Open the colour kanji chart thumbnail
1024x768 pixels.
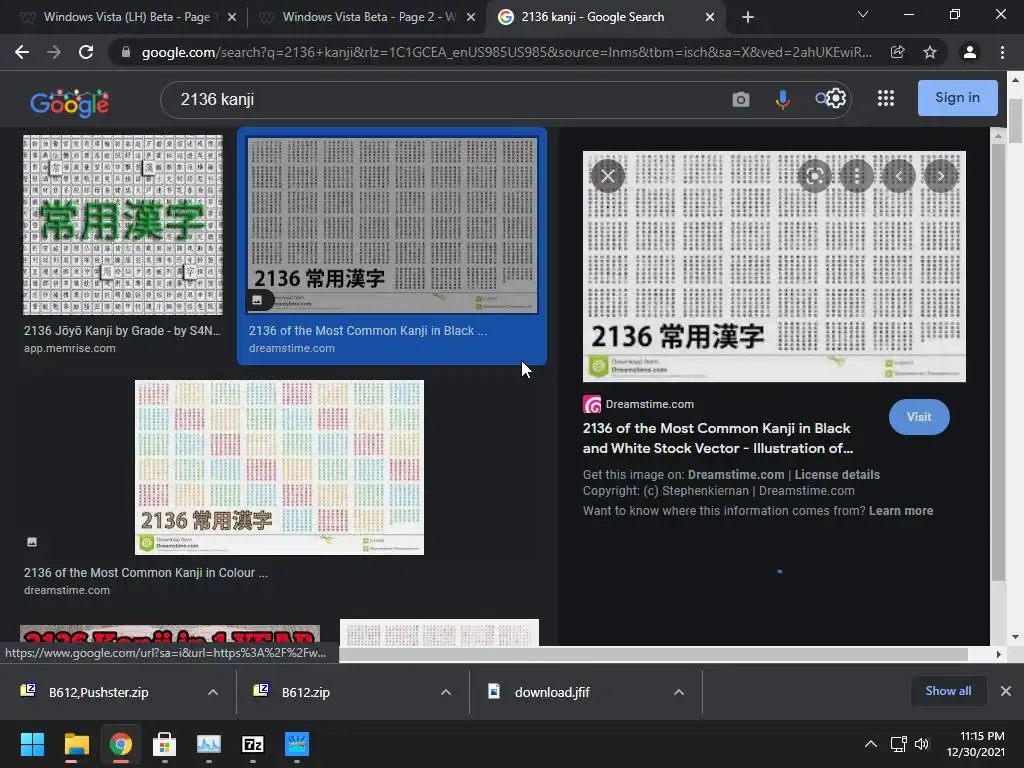click(279, 468)
